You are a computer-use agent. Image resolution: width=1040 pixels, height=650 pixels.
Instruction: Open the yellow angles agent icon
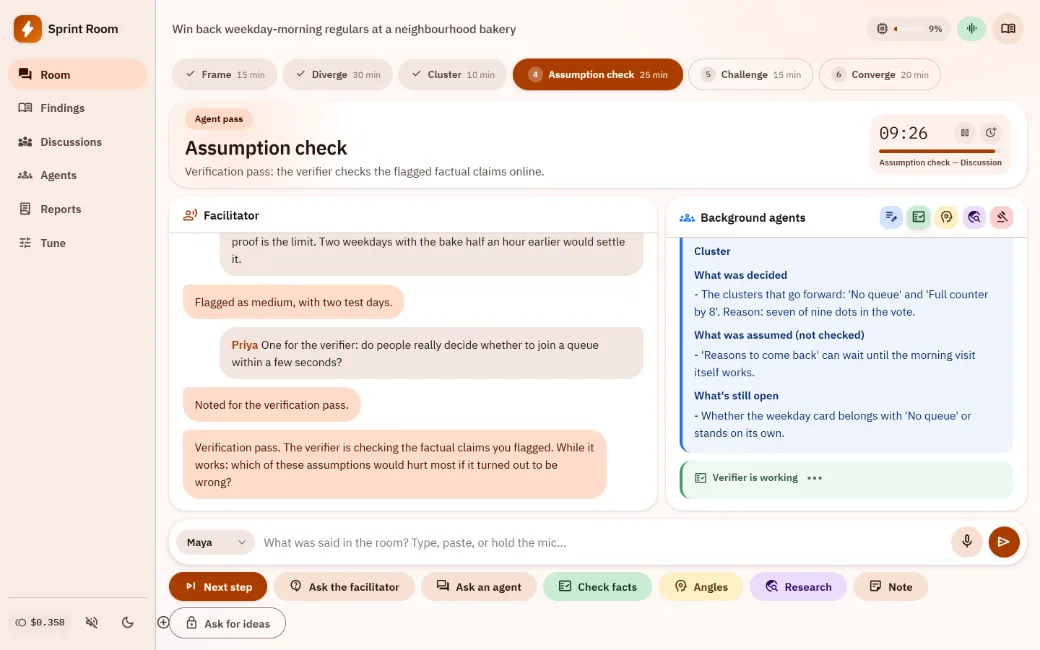click(946, 217)
